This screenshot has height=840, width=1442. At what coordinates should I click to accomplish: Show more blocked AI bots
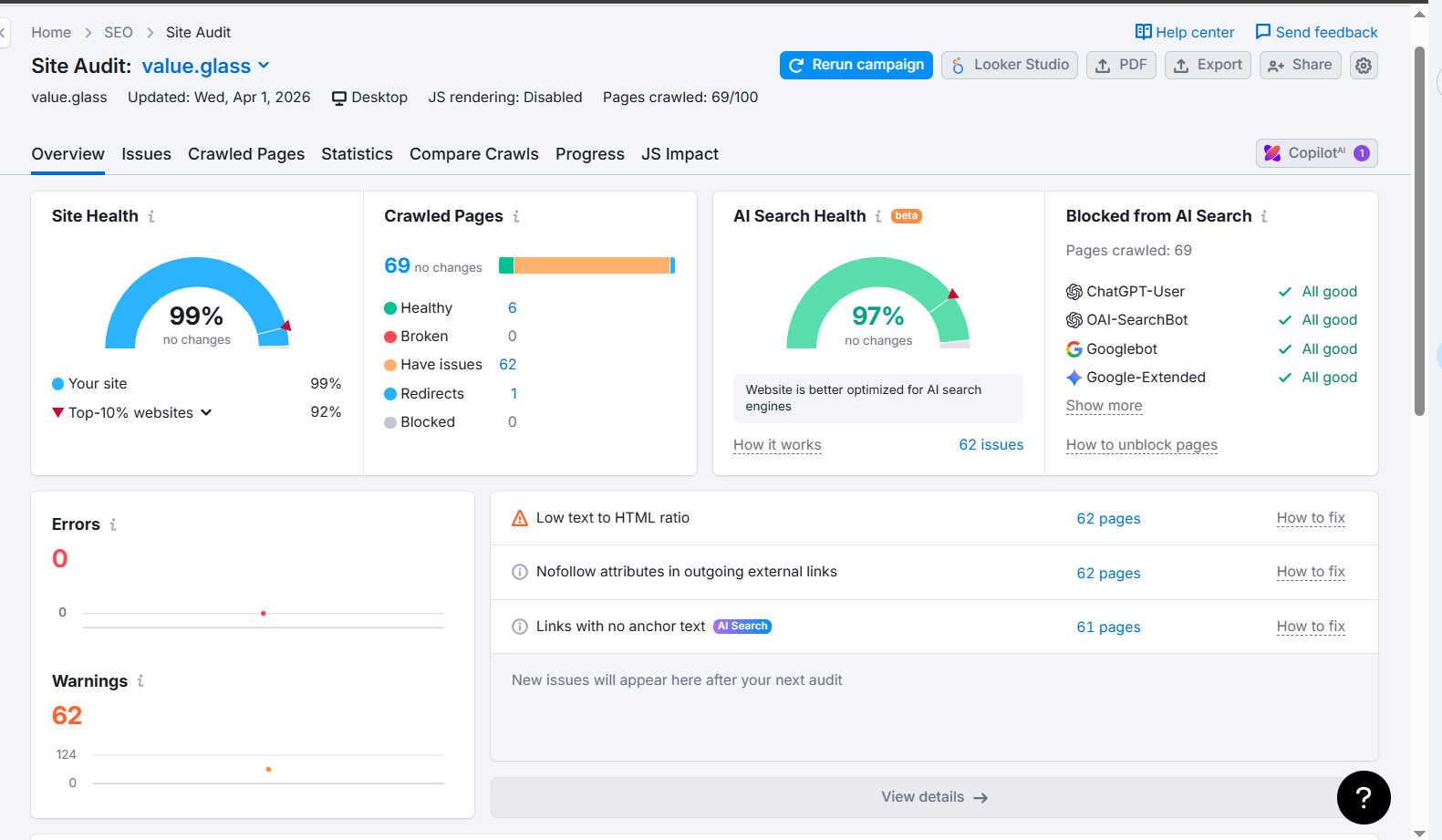click(1104, 406)
